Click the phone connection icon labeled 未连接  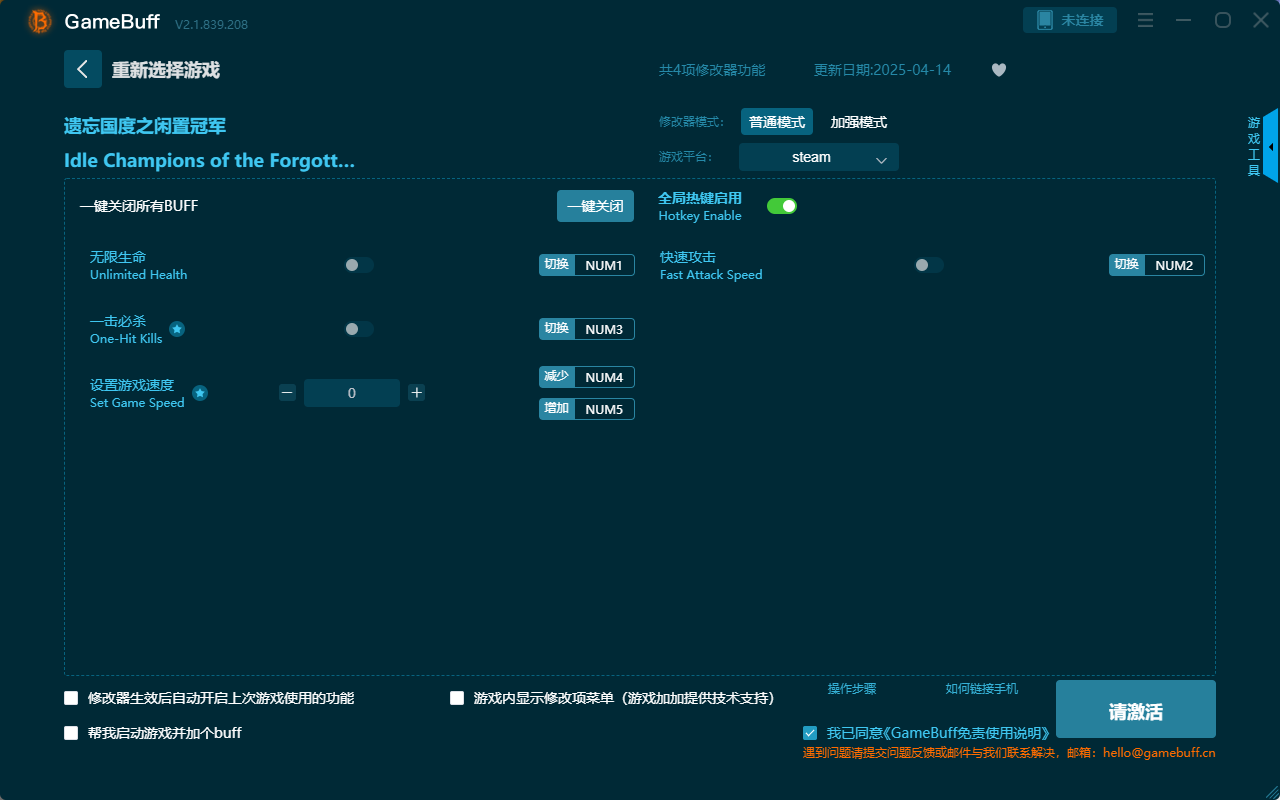(1069, 19)
